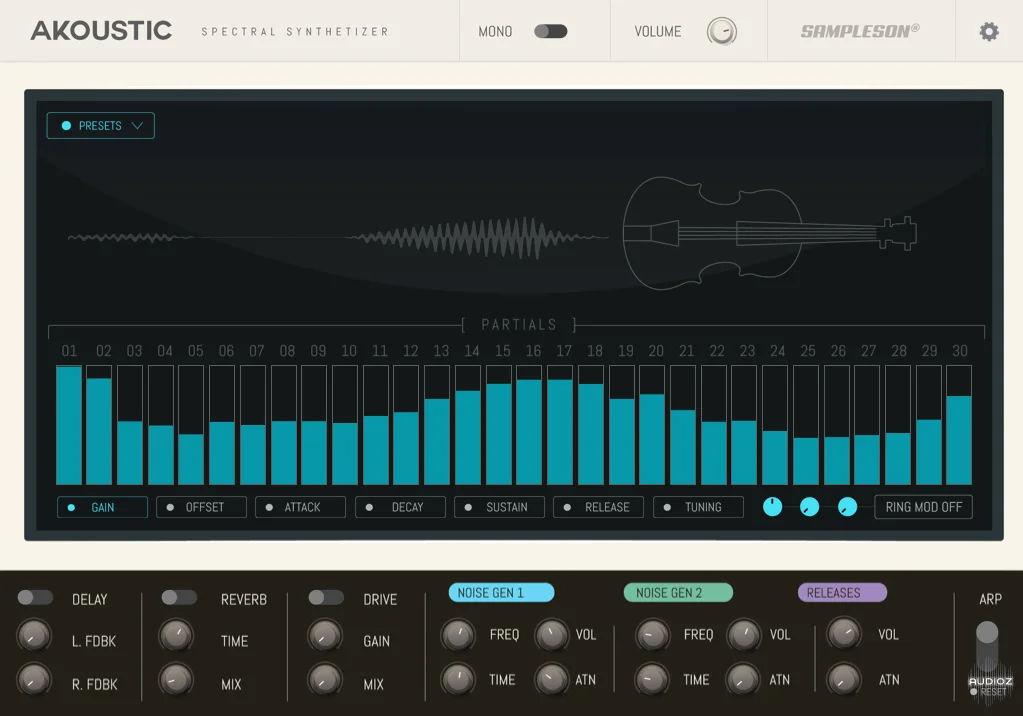1023x716 pixels.
Task: Adjust partial 01 gain bar
Action: [69, 425]
